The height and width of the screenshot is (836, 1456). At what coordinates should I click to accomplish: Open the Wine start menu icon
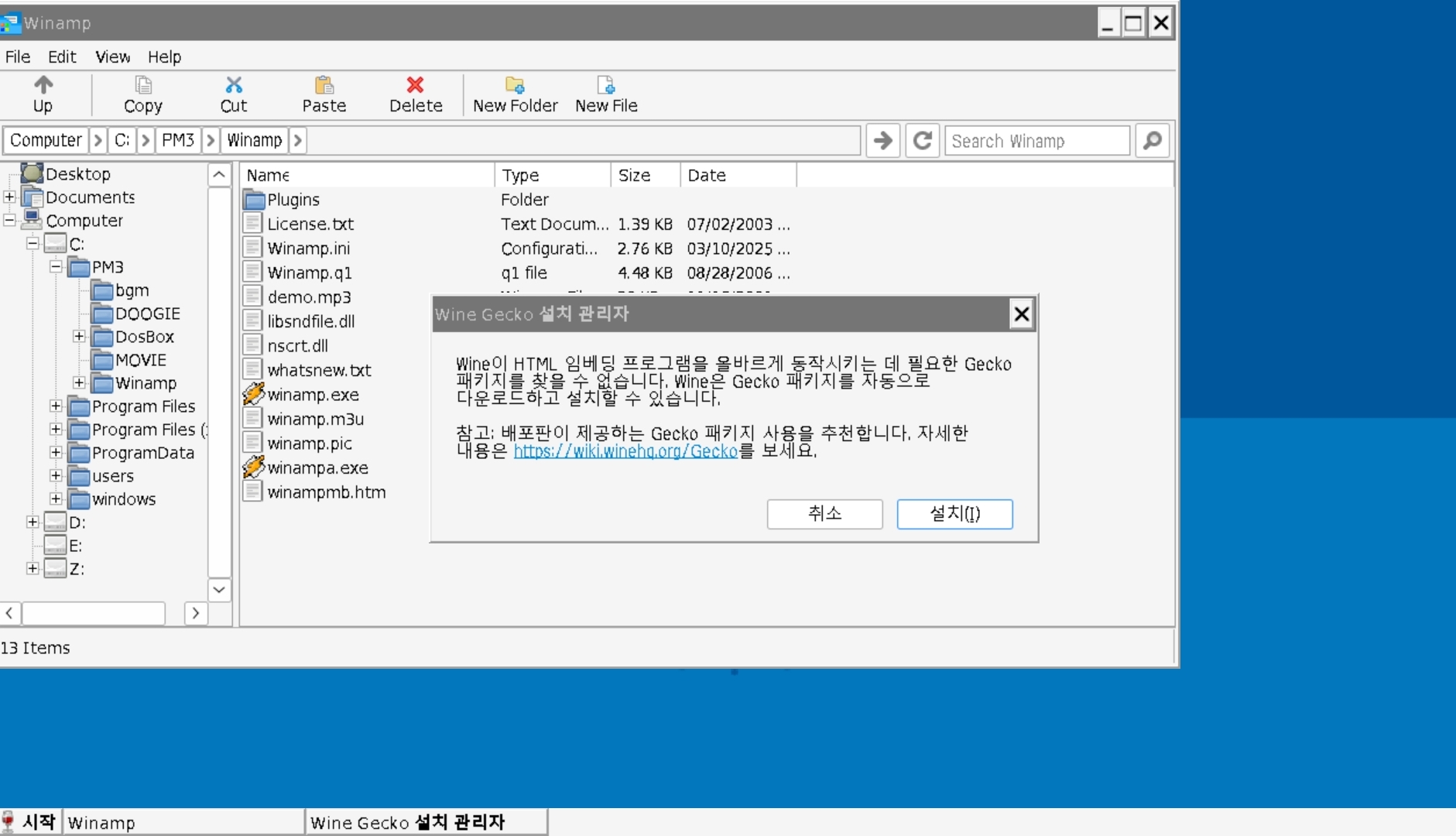tap(8, 821)
